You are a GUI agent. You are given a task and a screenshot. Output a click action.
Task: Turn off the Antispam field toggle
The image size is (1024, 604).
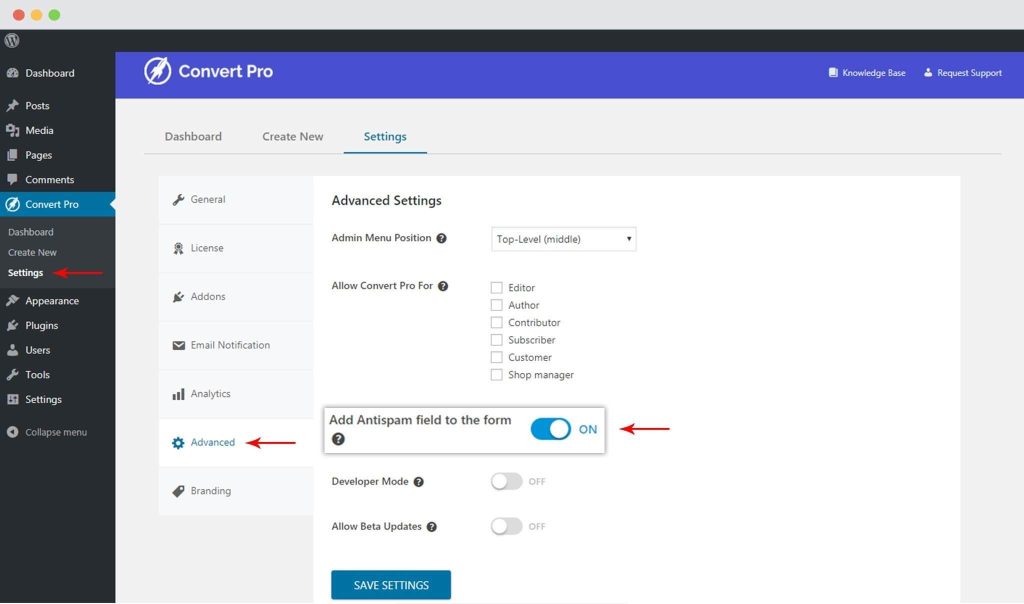coord(551,429)
